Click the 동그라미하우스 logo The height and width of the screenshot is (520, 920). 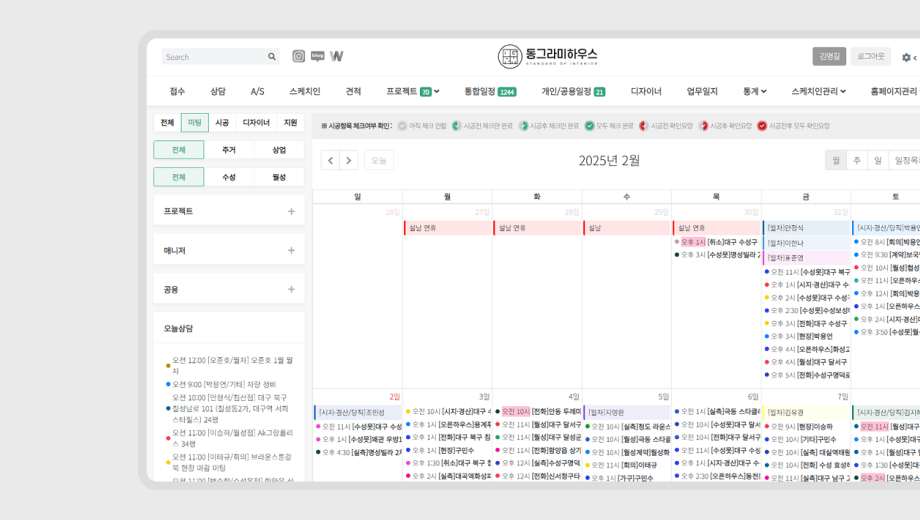(547, 56)
